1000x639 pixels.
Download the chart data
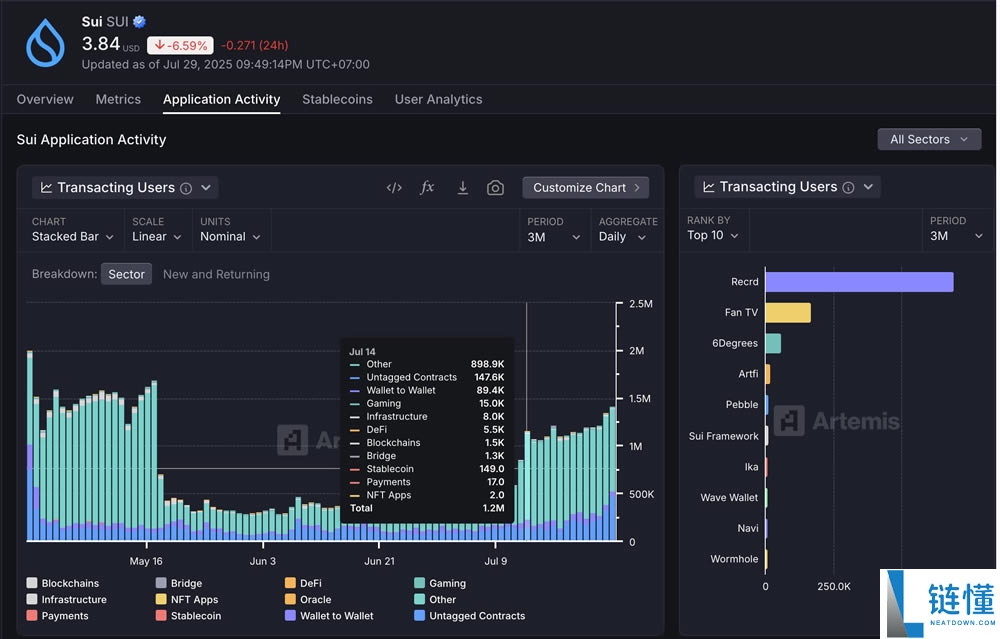[x=462, y=188]
